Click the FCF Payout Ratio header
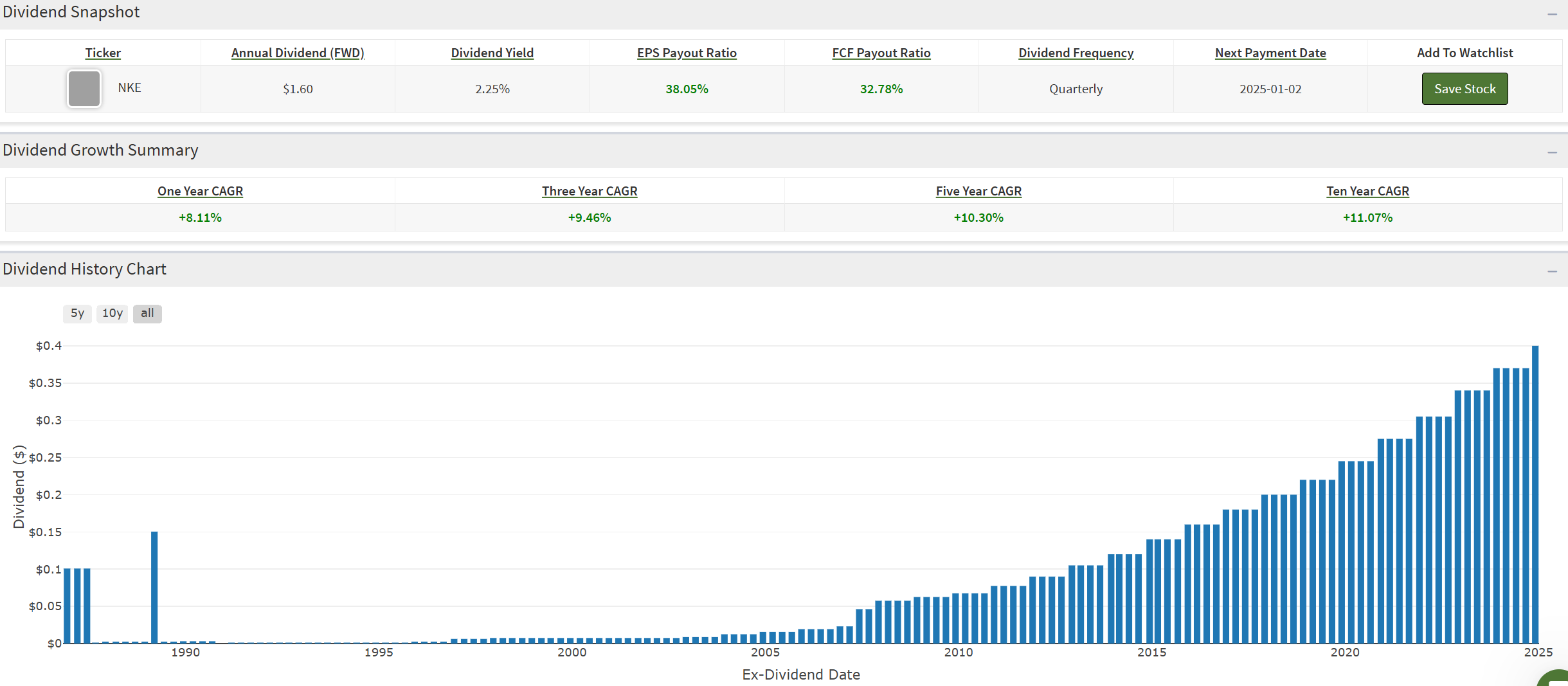The width and height of the screenshot is (1568, 686). click(881, 53)
